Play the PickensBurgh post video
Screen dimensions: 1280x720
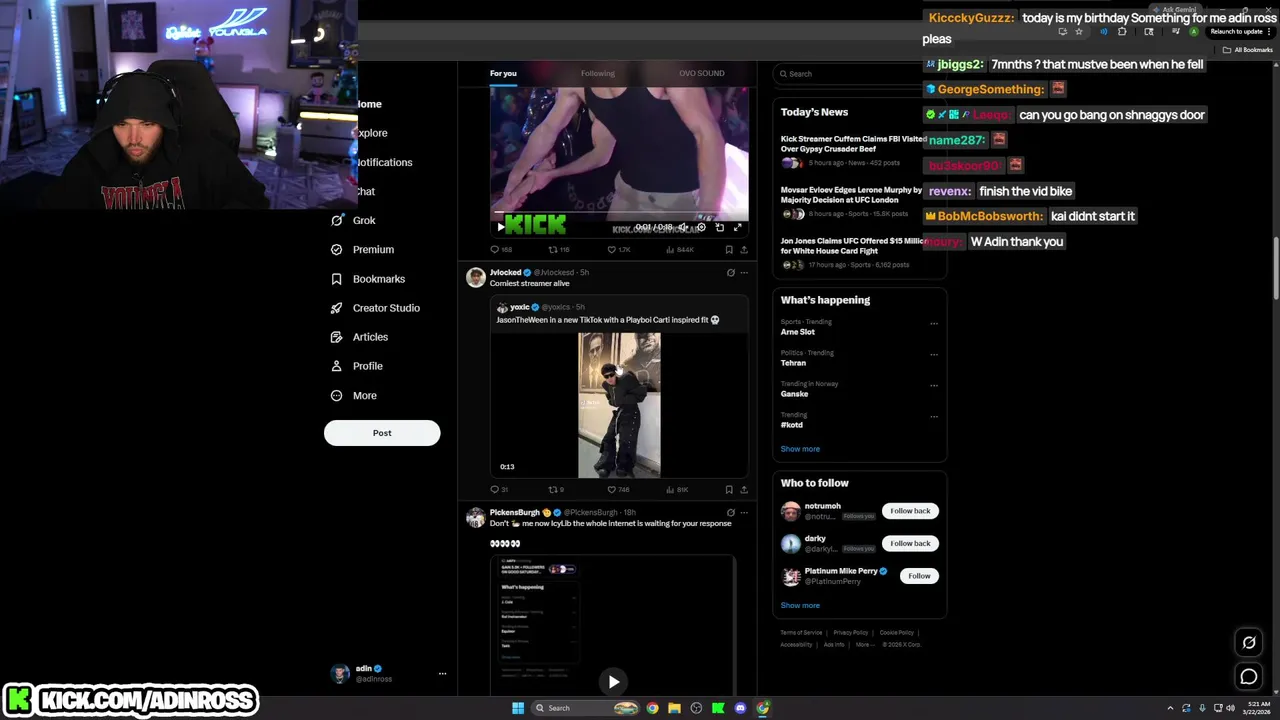pos(613,682)
